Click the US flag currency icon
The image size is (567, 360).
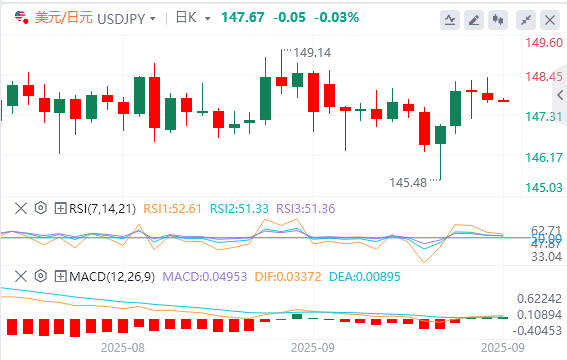click(x=21, y=17)
